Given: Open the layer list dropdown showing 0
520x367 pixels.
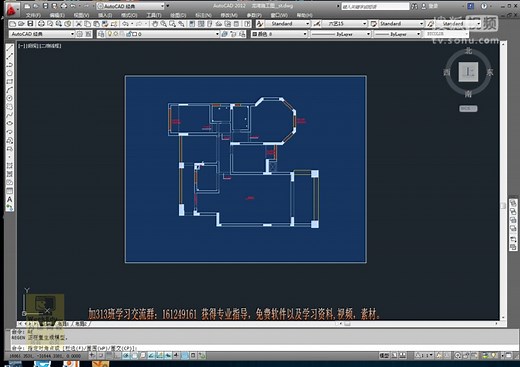Looking at the screenshot, I should (217, 34).
